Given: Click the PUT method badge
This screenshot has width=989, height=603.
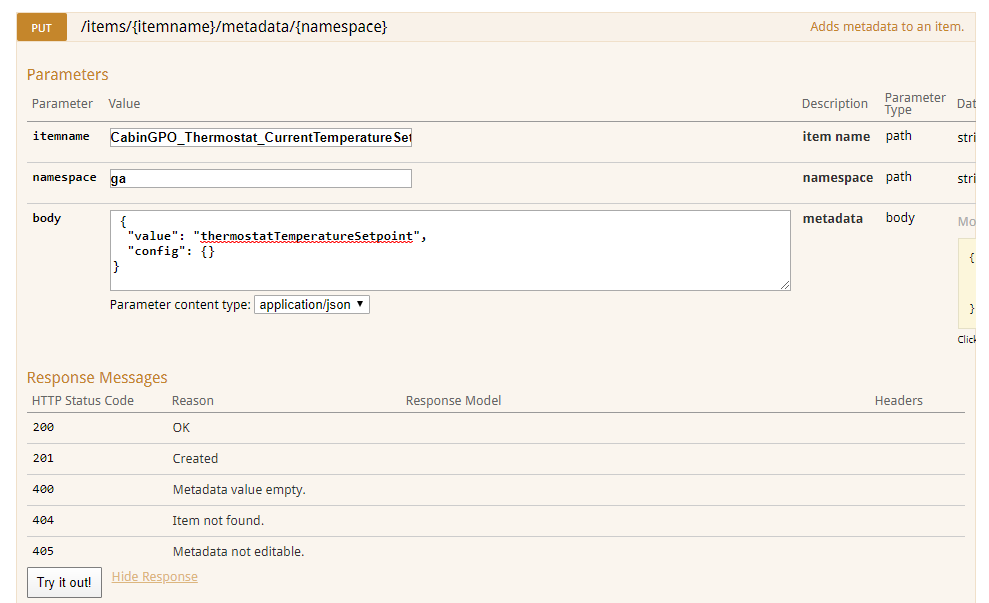Looking at the screenshot, I should pos(41,27).
